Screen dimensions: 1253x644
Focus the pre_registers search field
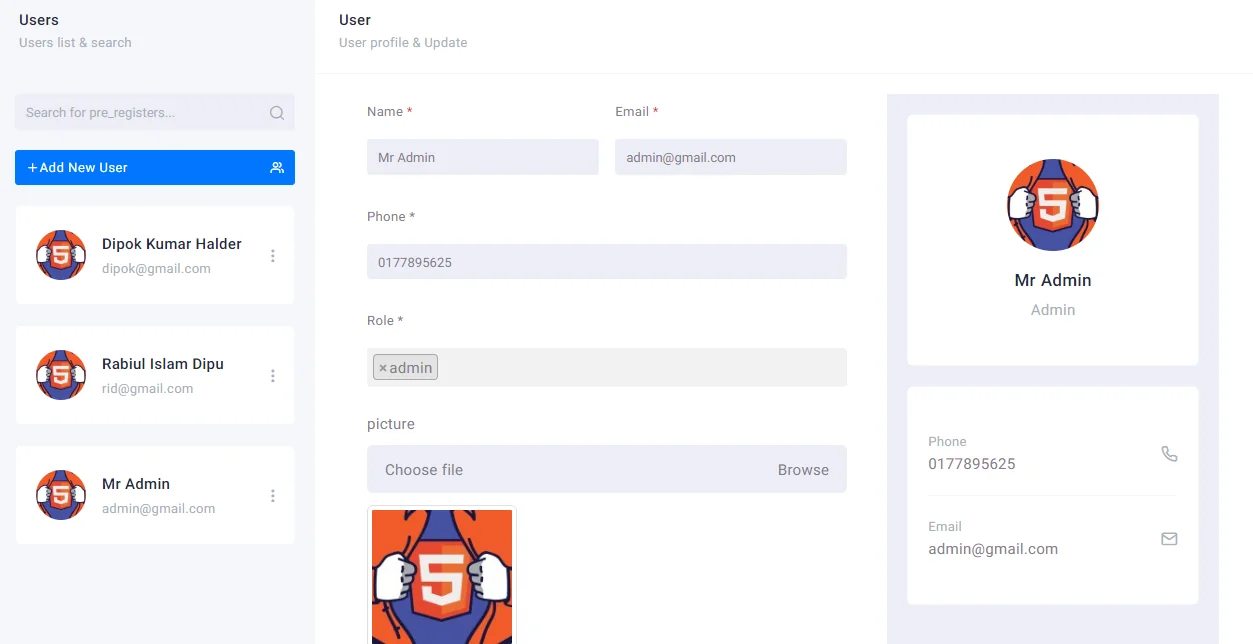pos(140,113)
